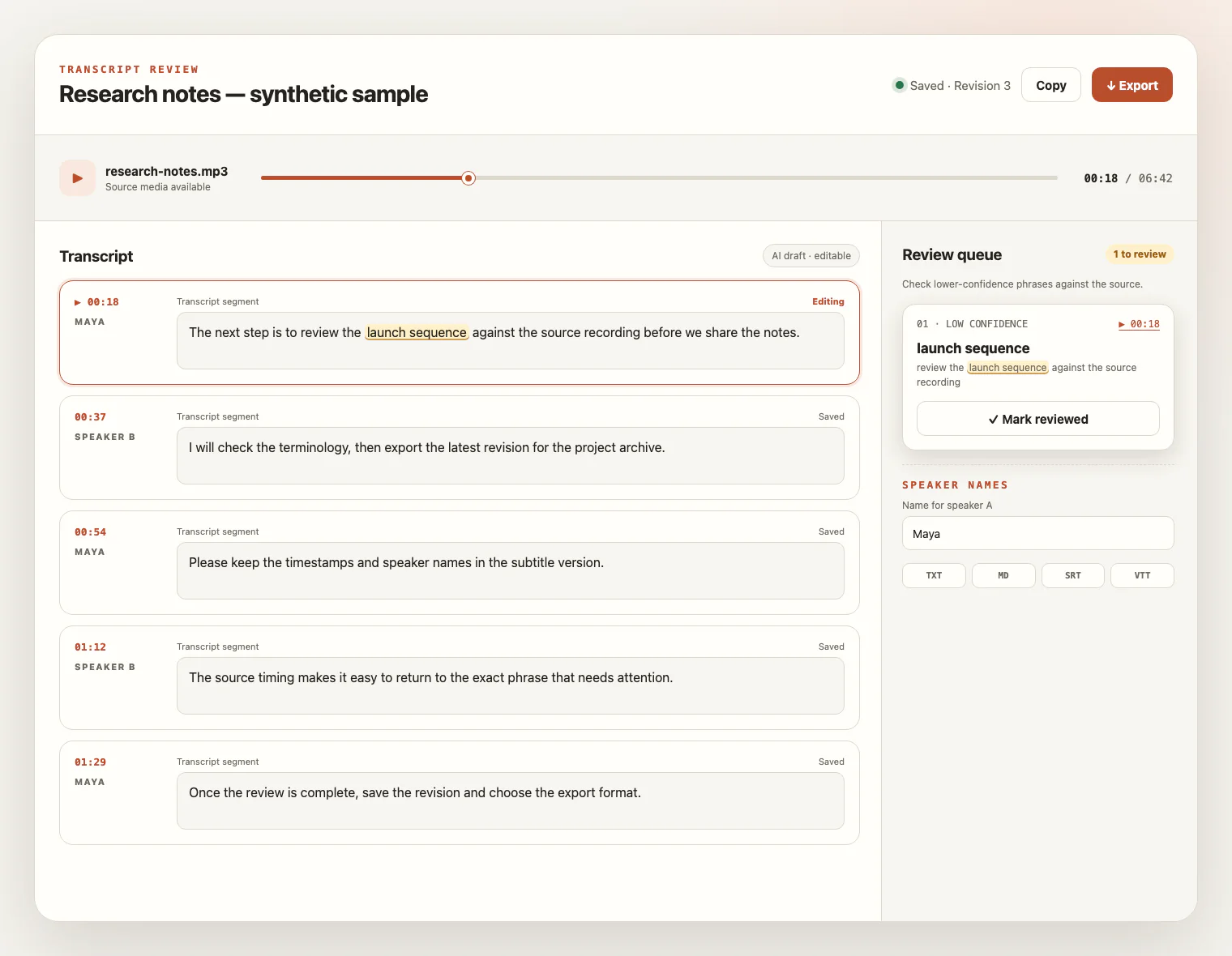This screenshot has height=956, width=1232.
Task: Click the 'research-notes.mp3' file name
Action: pos(166,171)
